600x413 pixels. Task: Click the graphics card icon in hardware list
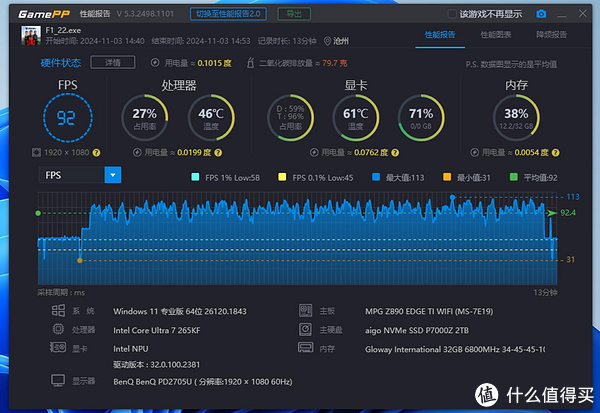point(58,348)
